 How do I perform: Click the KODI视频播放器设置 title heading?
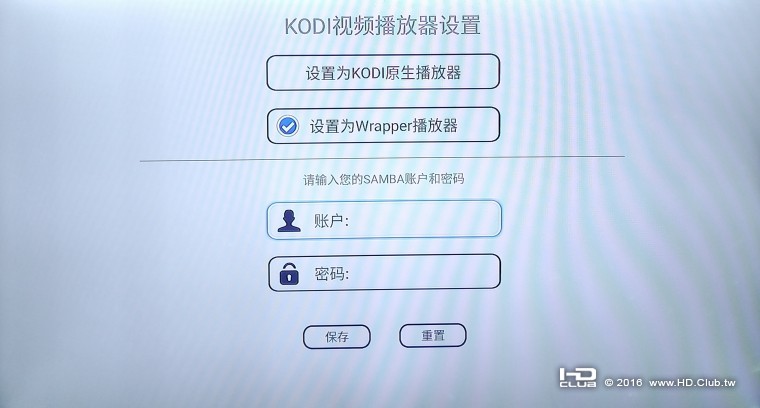coord(382,26)
